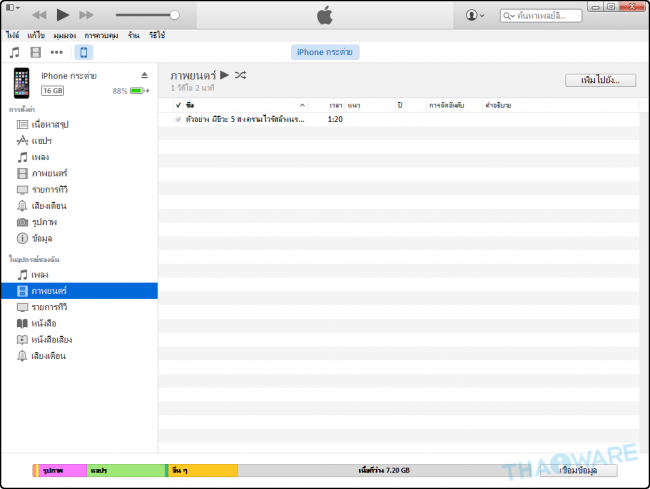Viewport: 650px width, 489px height.
Task: Click the rewind playback button
Action: pos(39,15)
